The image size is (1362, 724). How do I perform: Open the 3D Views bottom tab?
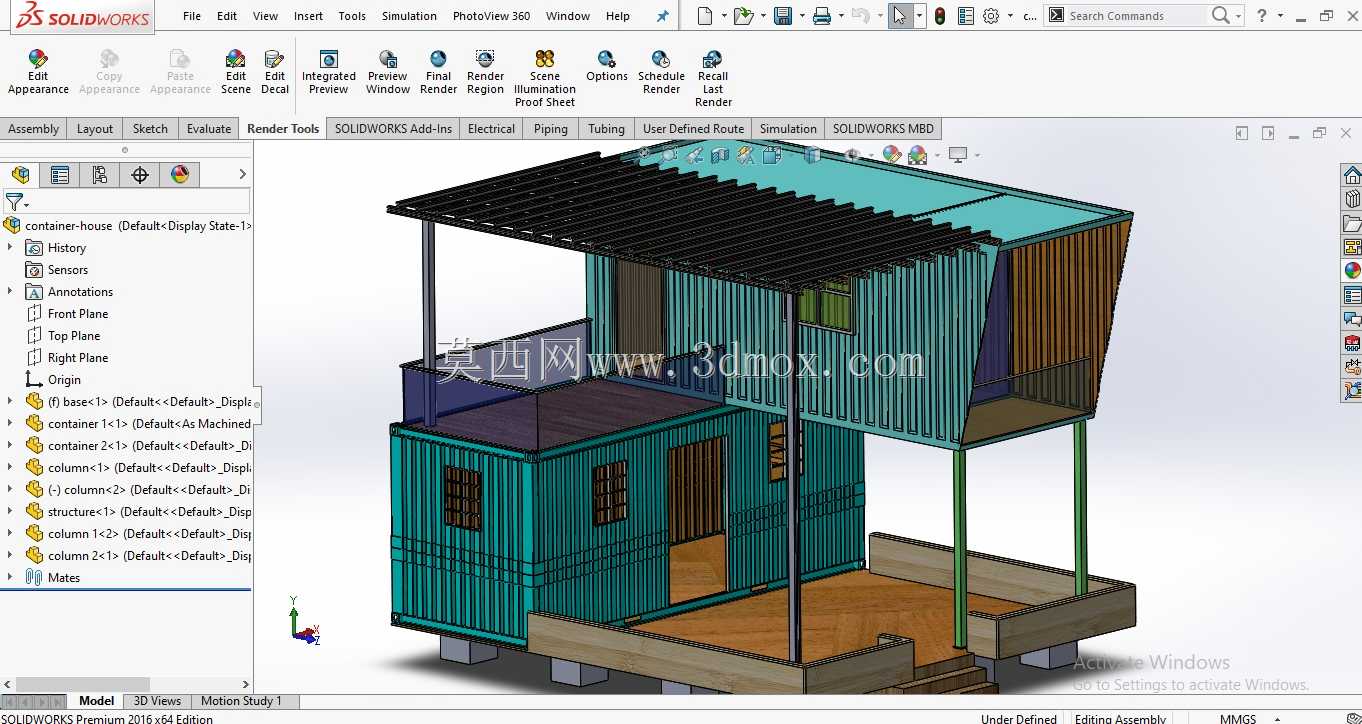(157, 701)
